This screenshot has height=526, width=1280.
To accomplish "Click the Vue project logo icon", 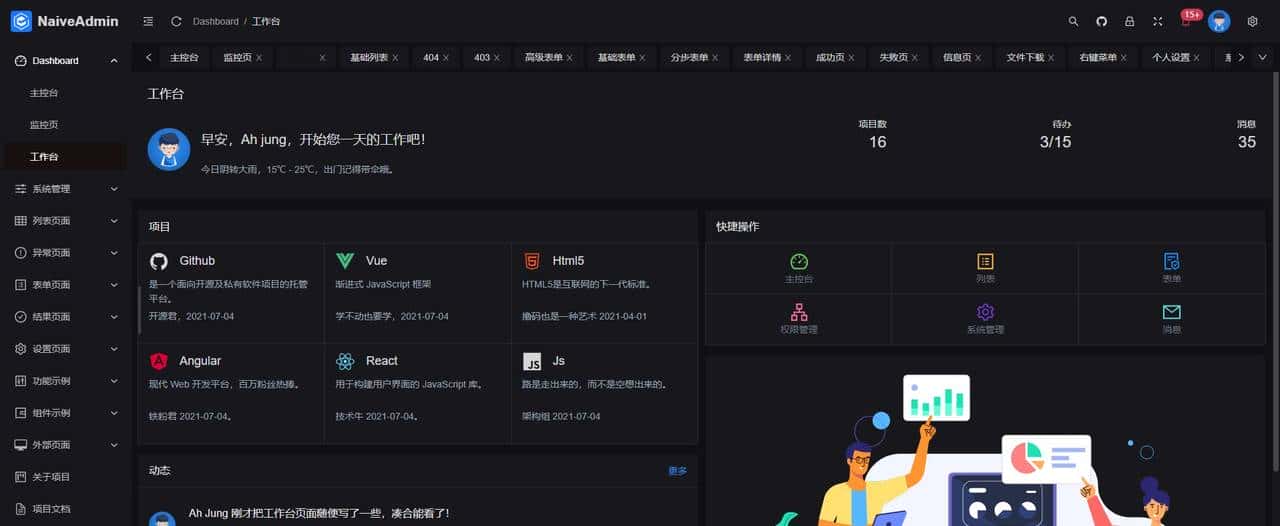I will point(345,261).
